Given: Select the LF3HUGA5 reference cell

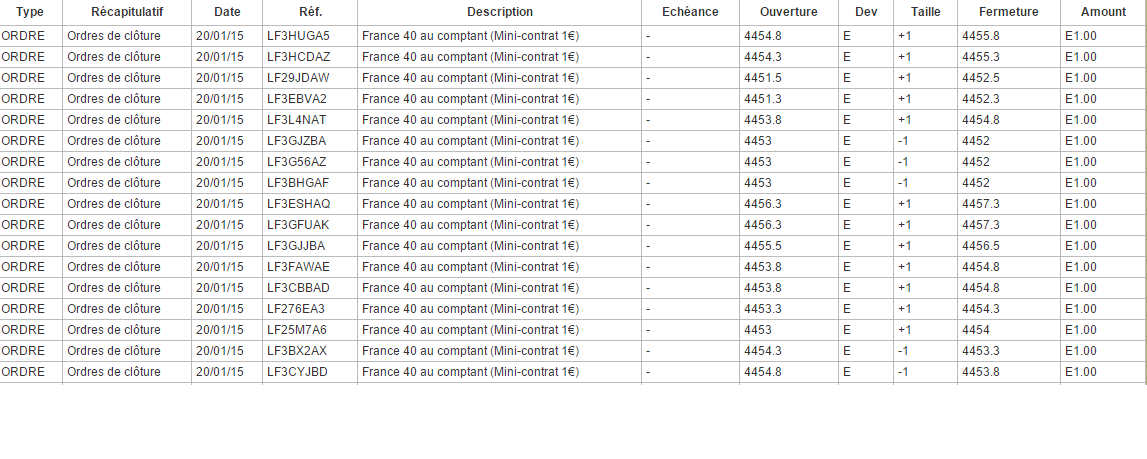Looking at the screenshot, I should pyautogui.click(x=298, y=36).
